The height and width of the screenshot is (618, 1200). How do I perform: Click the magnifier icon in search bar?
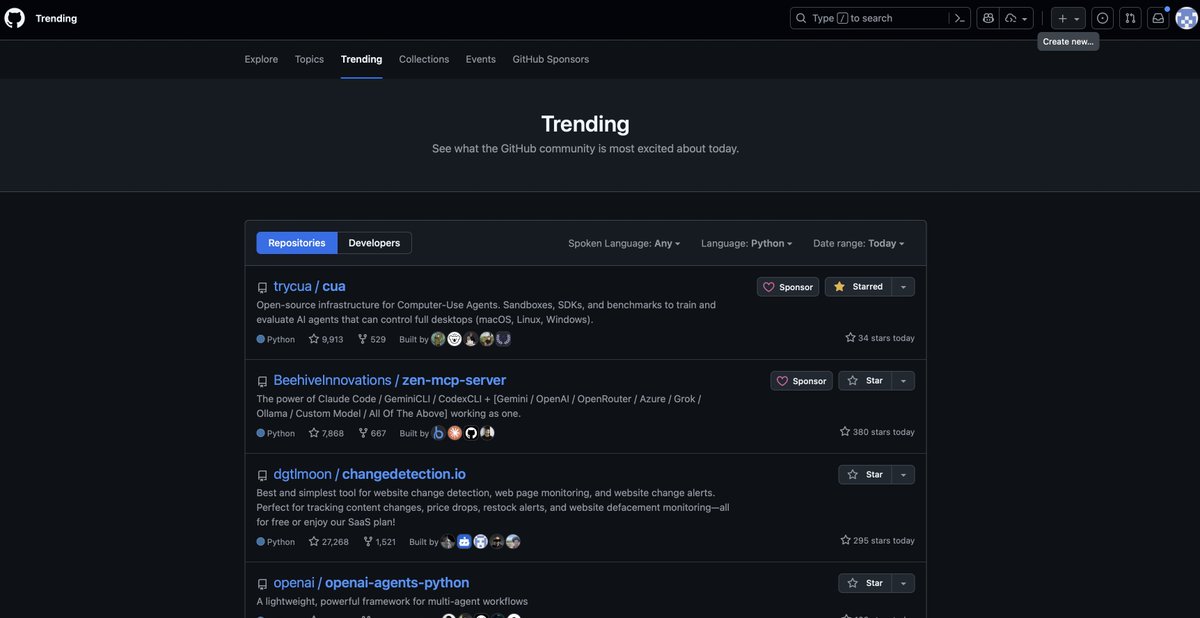tap(802, 18)
